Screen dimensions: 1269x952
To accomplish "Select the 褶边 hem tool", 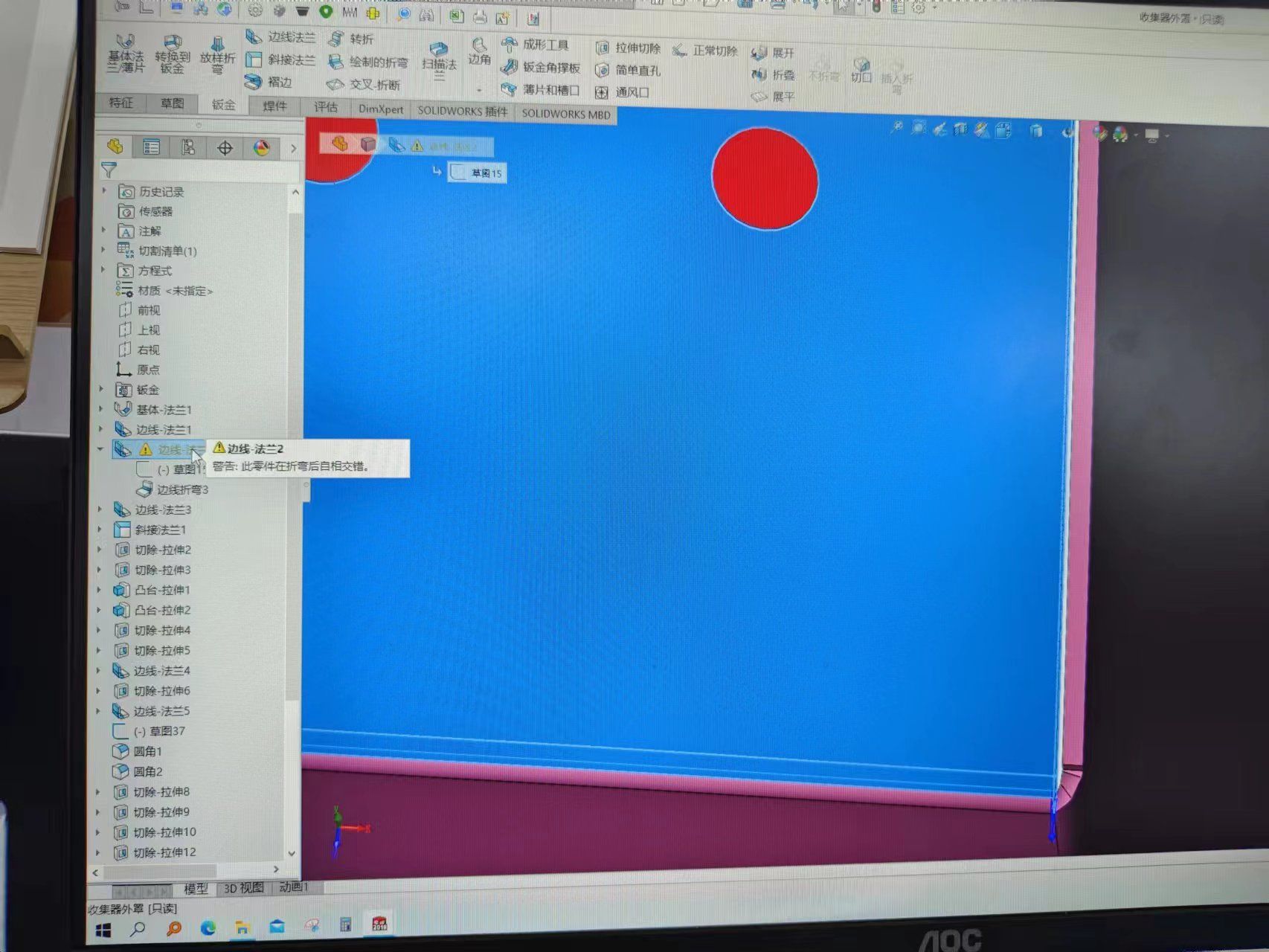I will (x=254, y=82).
